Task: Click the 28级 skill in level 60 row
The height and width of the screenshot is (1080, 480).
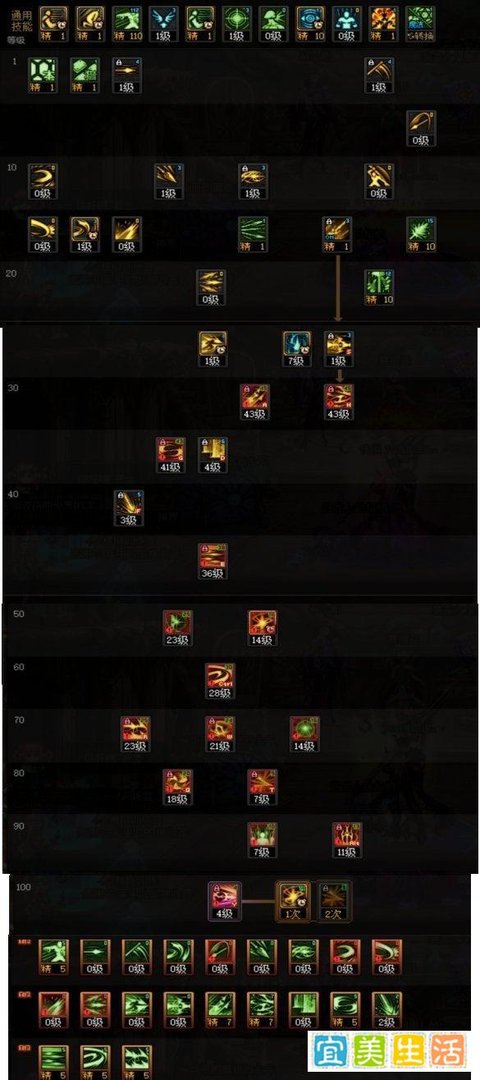Action: (x=220, y=681)
